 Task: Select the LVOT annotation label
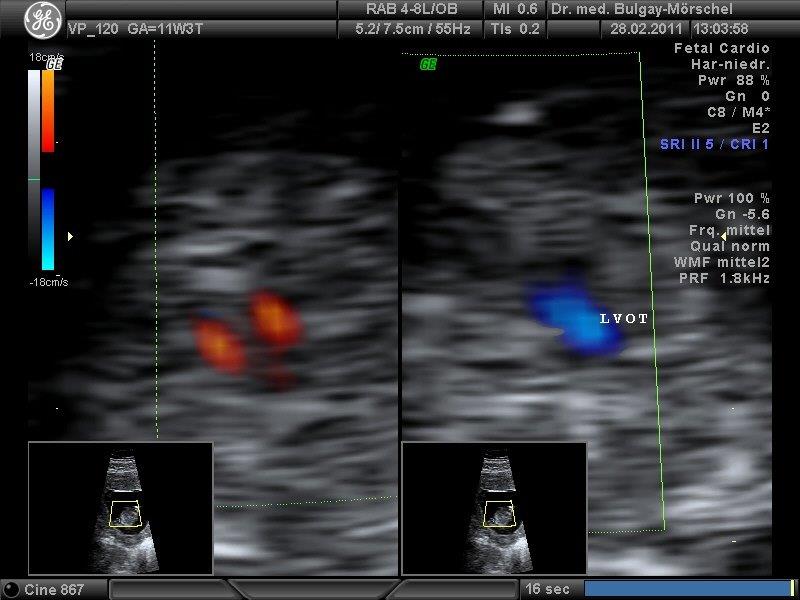pos(624,319)
